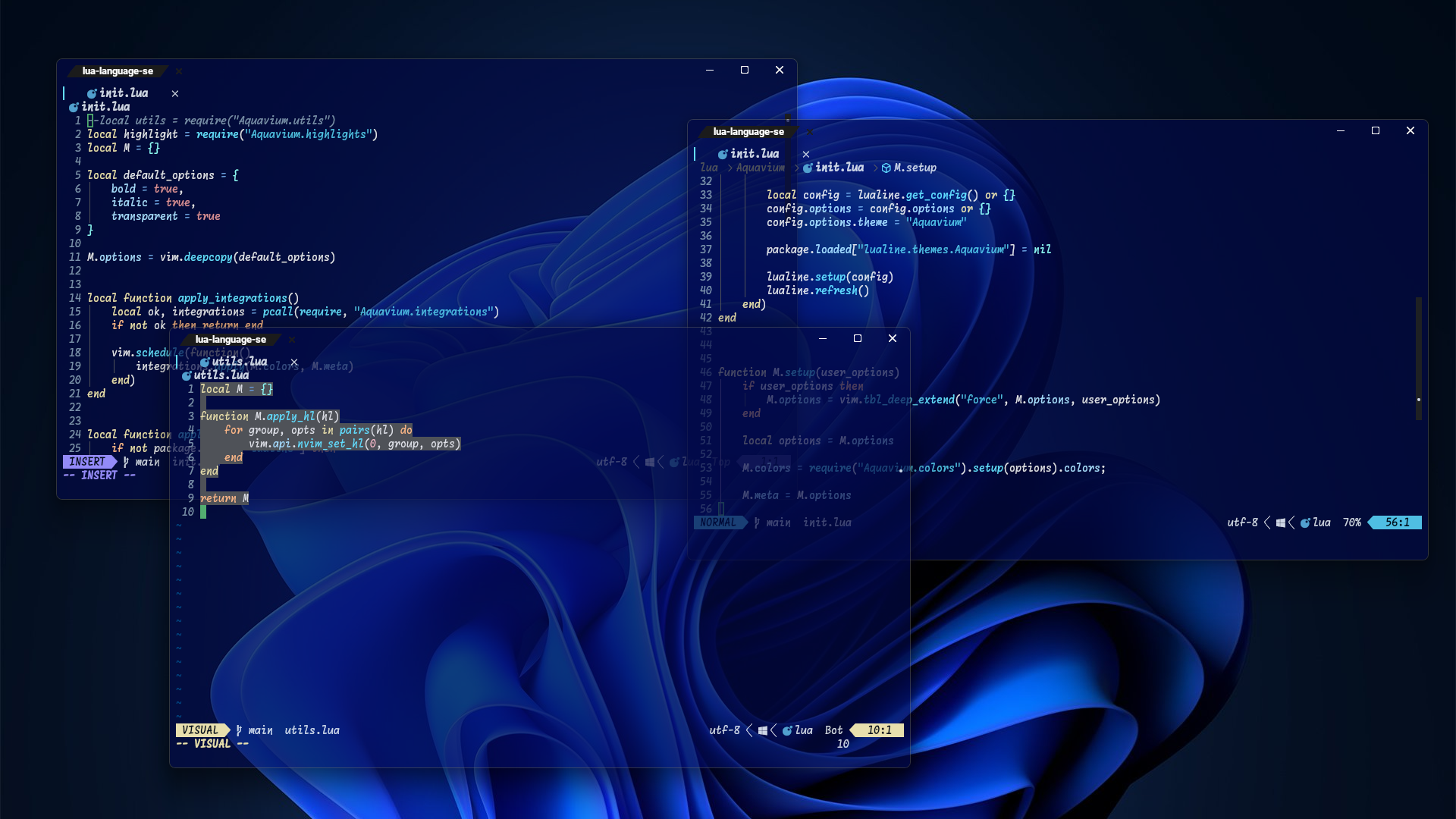Click utf-8 encoding in the utils.lua window's statusline

(x=724, y=730)
